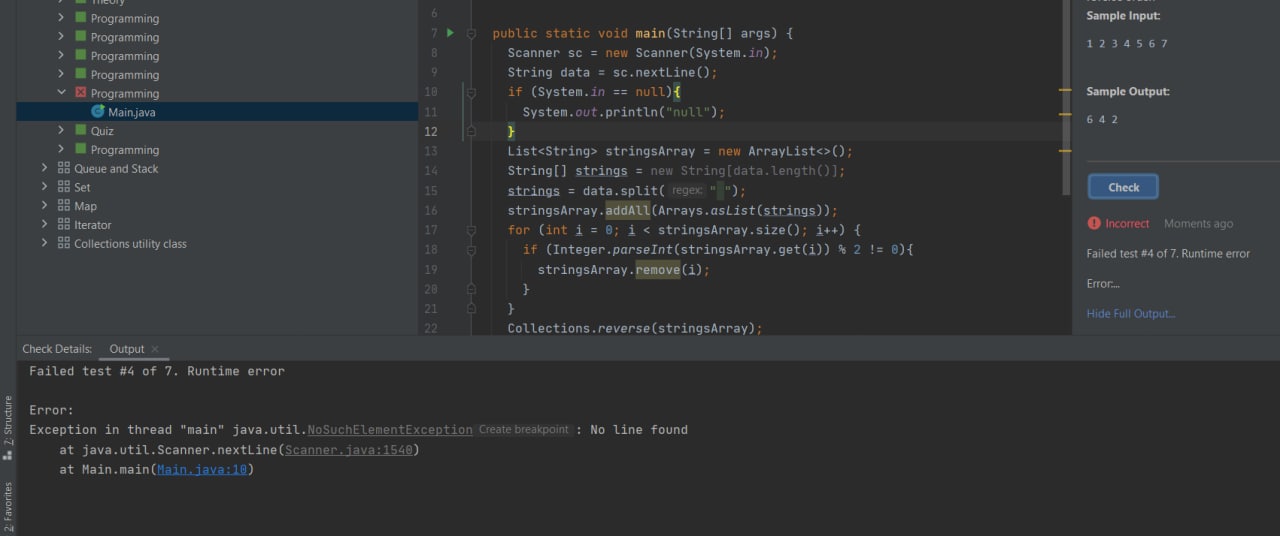The width and height of the screenshot is (1280, 536).
Task: Expand the Set lesson
Action: coord(44,187)
